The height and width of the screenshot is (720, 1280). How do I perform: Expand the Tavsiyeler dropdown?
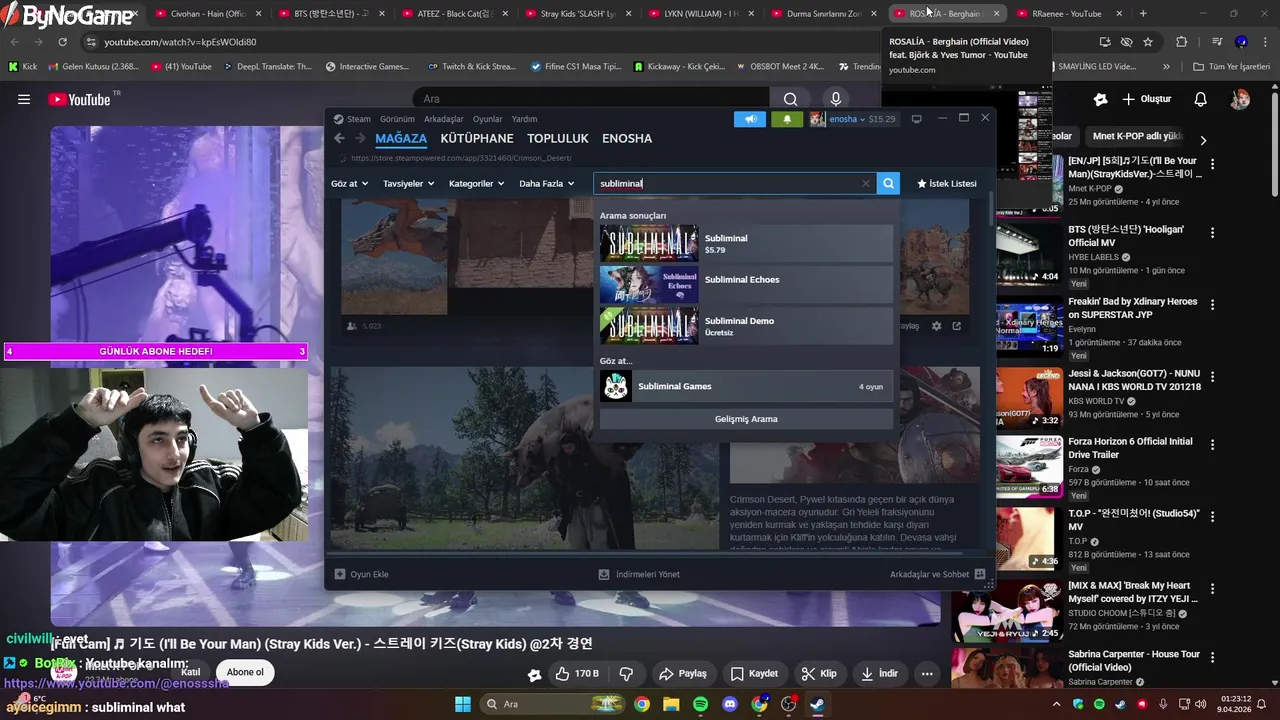point(408,184)
